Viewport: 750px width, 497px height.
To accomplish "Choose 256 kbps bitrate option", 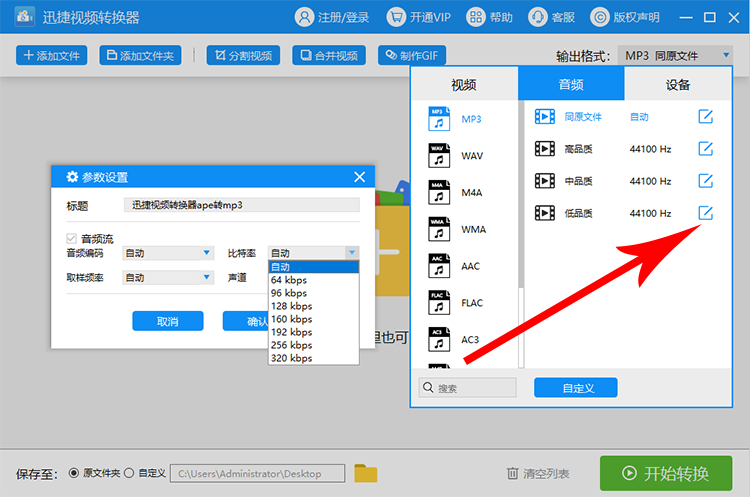I will pyautogui.click(x=313, y=345).
